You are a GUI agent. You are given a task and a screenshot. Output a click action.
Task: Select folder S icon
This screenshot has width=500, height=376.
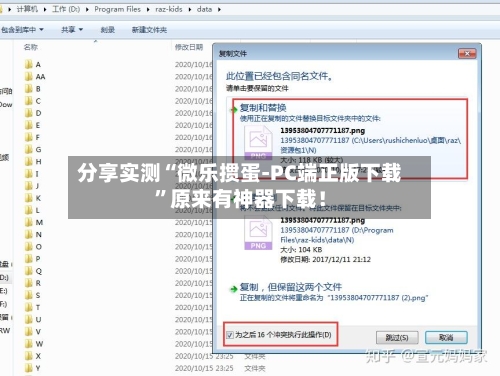[x=29, y=295]
